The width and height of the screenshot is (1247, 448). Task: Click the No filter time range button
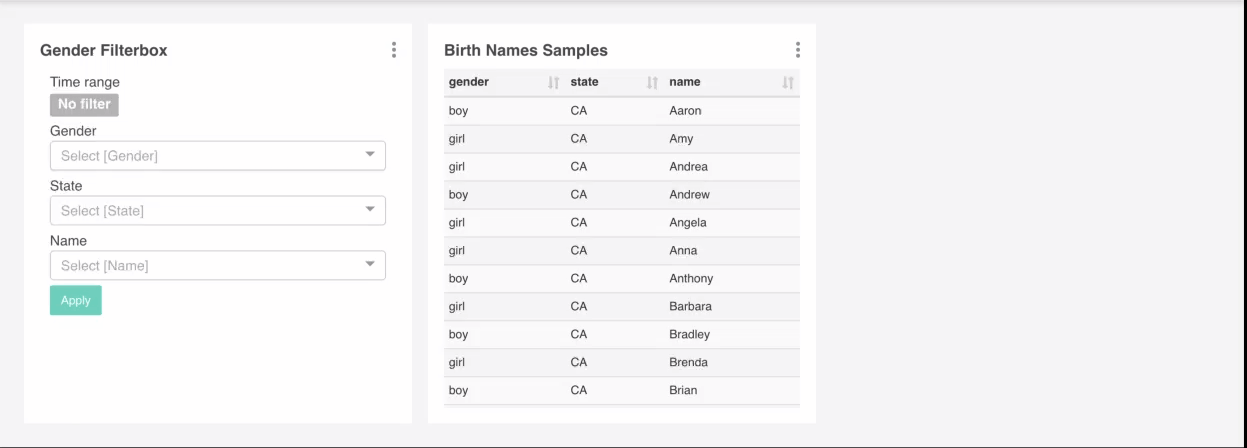pos(84,105)
